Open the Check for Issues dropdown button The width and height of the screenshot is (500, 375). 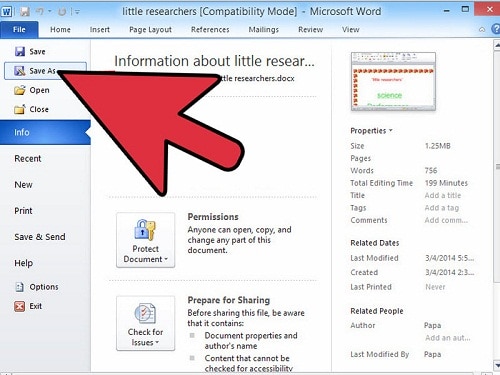(x=145, y=323)
